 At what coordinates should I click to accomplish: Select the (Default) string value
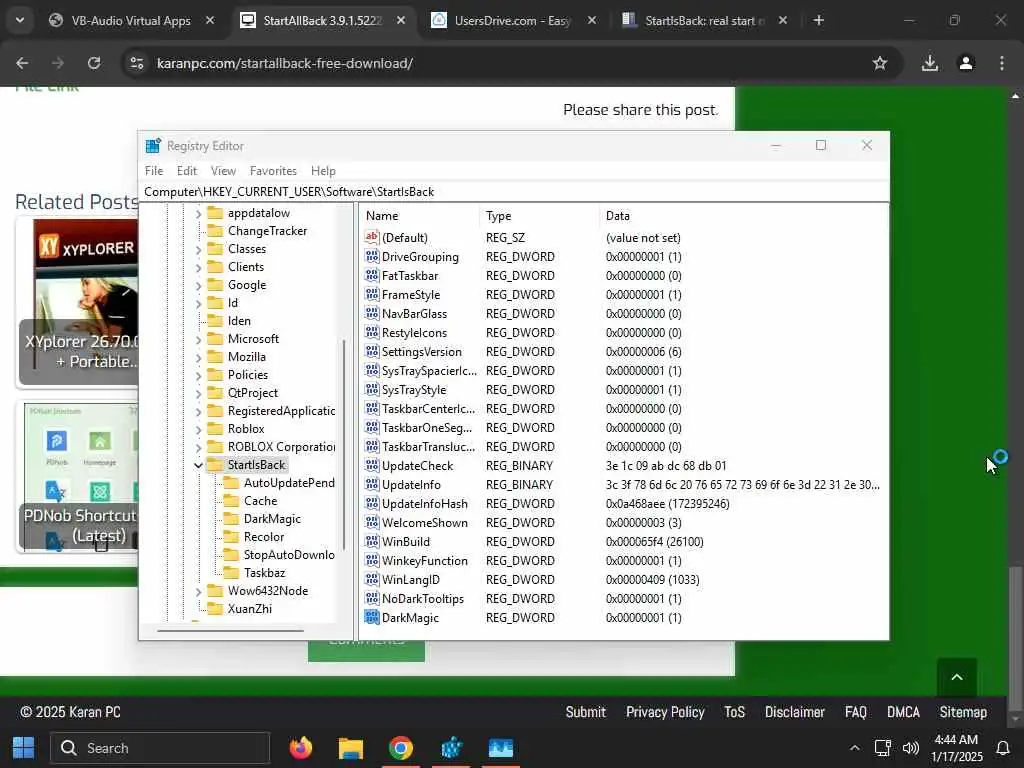(x=404, y=238)
